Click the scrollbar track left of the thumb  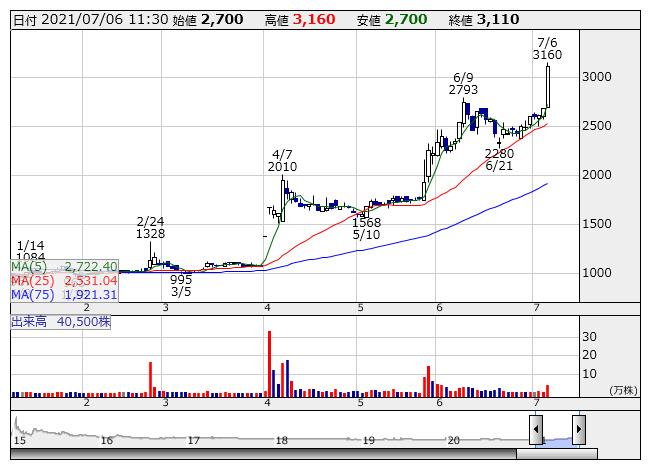point(263,454)
